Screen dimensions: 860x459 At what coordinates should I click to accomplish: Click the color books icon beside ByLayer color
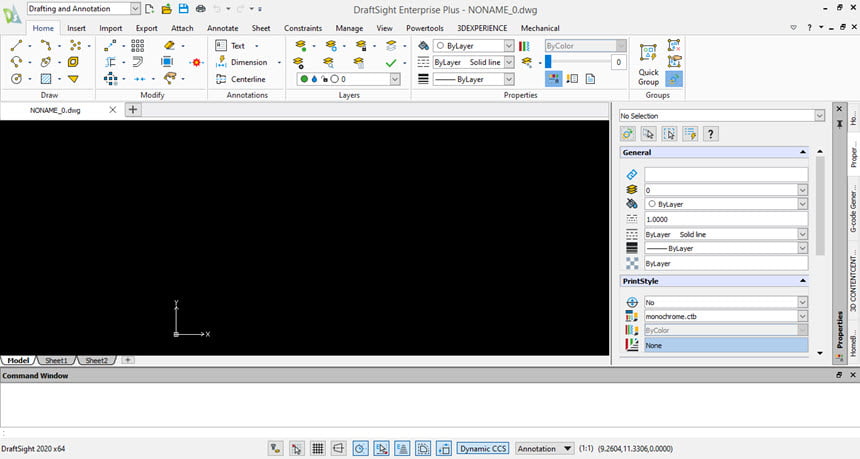tap(524, 46)
